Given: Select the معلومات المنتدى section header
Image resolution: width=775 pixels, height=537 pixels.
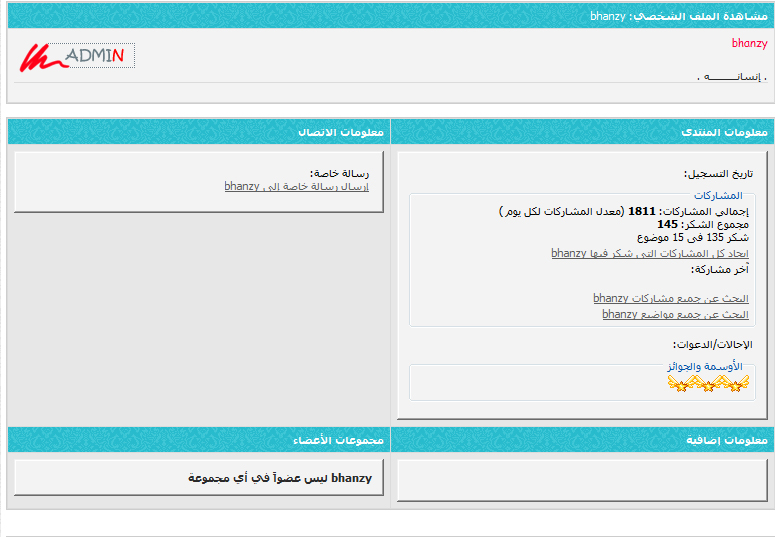Looking at the screenshot, I should pos(724,132).
